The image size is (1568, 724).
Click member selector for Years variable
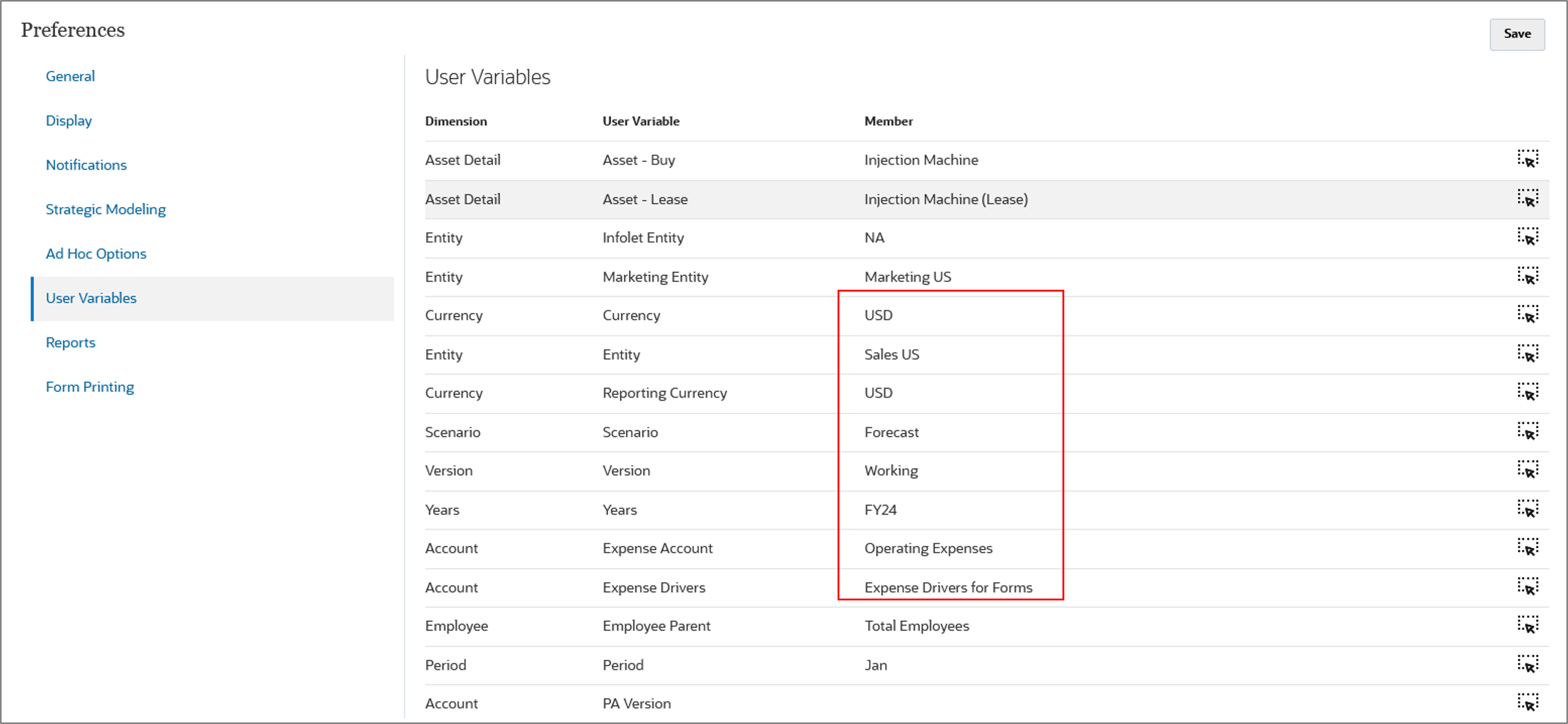tap(1527, 509)
